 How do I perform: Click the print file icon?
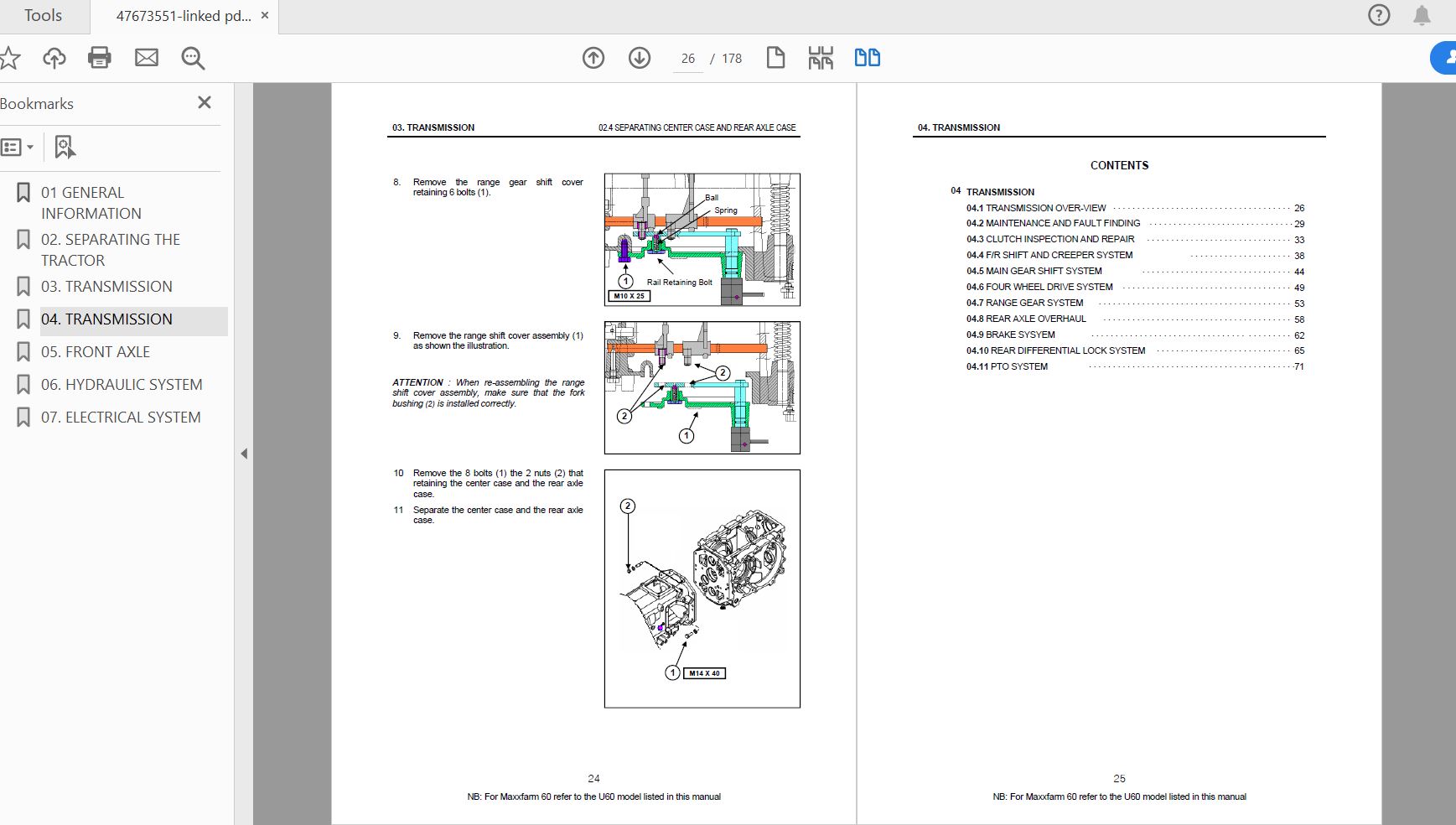coord(100,58)
